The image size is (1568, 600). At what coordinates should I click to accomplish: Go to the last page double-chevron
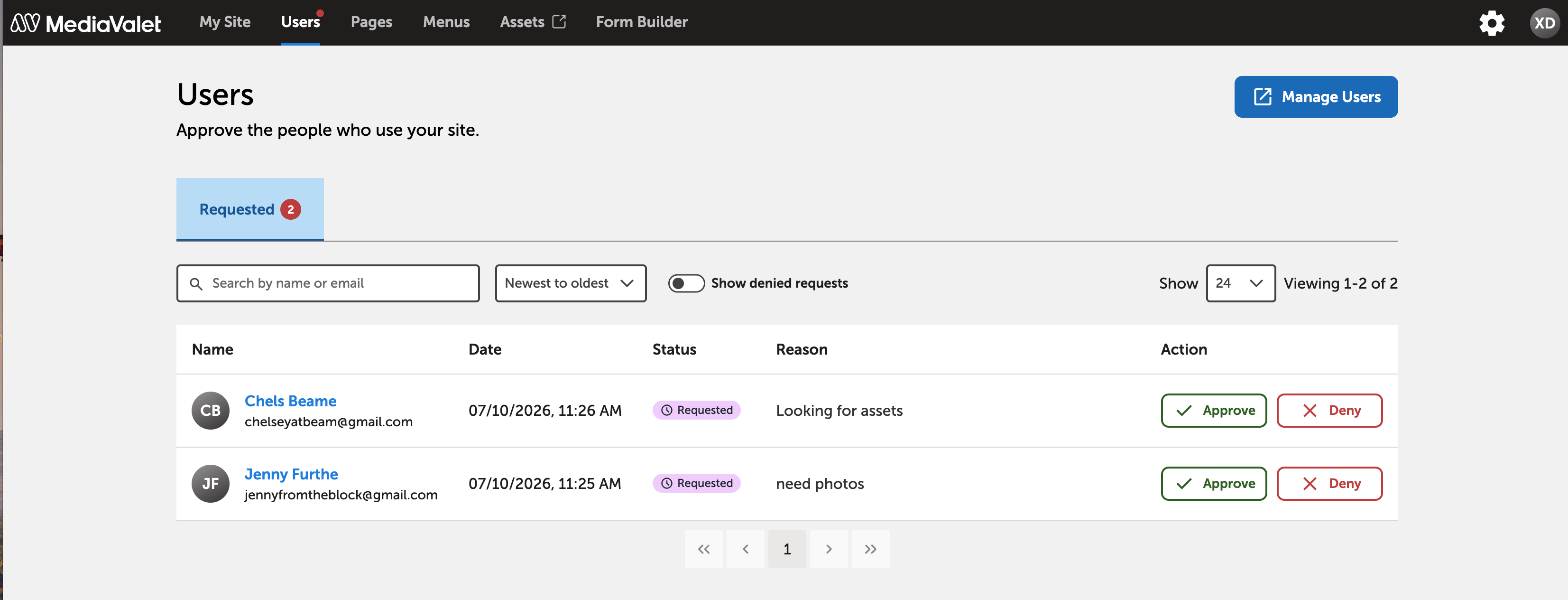pos(870,549)
